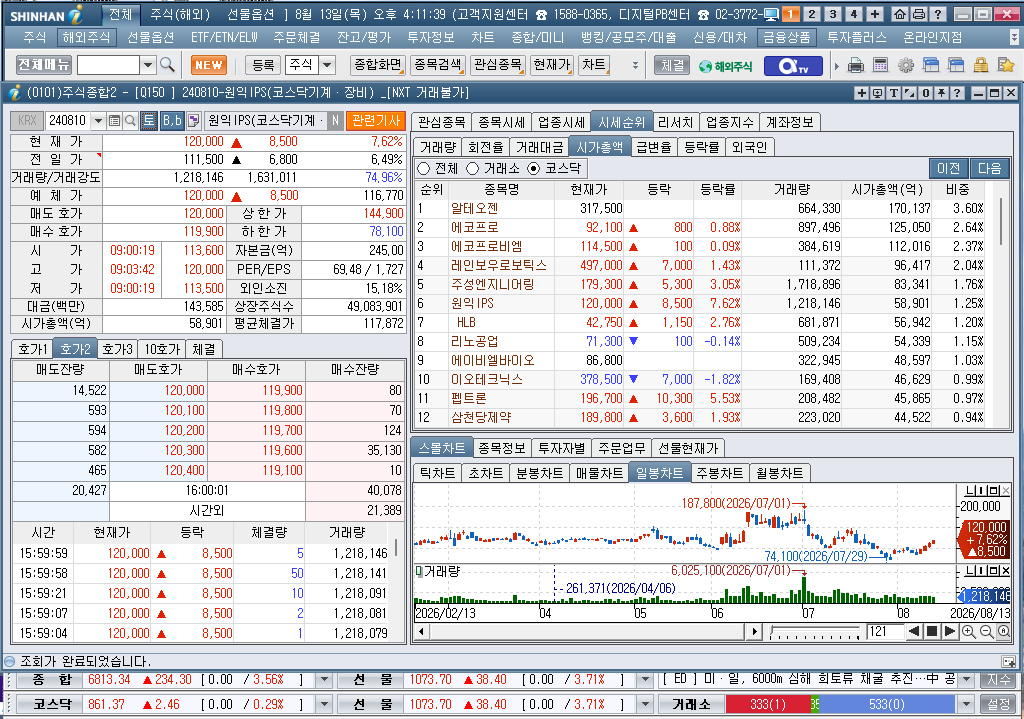The height and width of the screenshot is (719, 1024).
Task: Play chart backward with left arrow
Action: (914, 631)
